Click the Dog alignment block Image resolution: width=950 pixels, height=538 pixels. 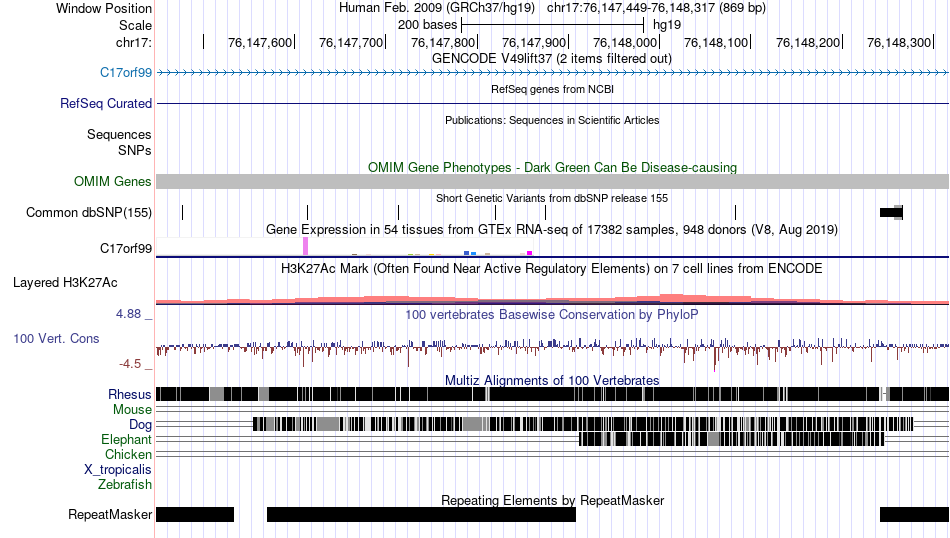[583, 424]
